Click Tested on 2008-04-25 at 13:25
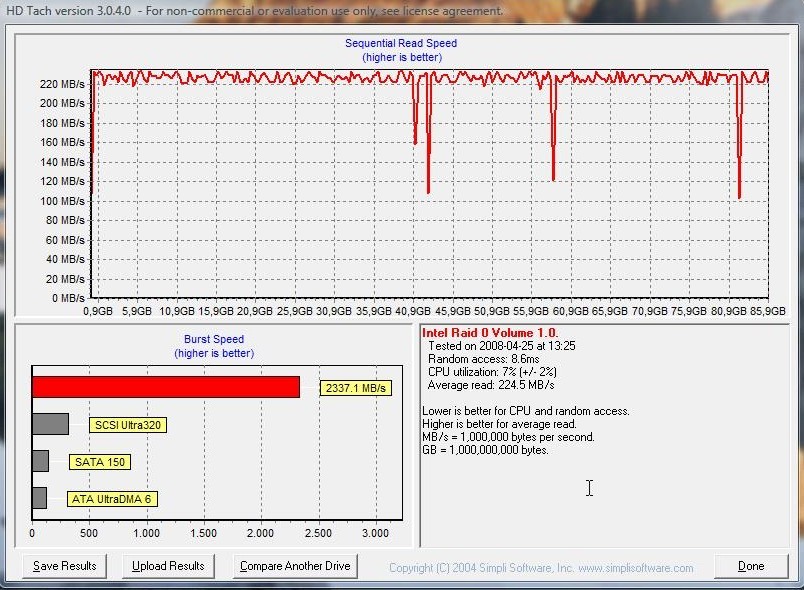This screenshot has width=804, height=590. coord(501,346)
